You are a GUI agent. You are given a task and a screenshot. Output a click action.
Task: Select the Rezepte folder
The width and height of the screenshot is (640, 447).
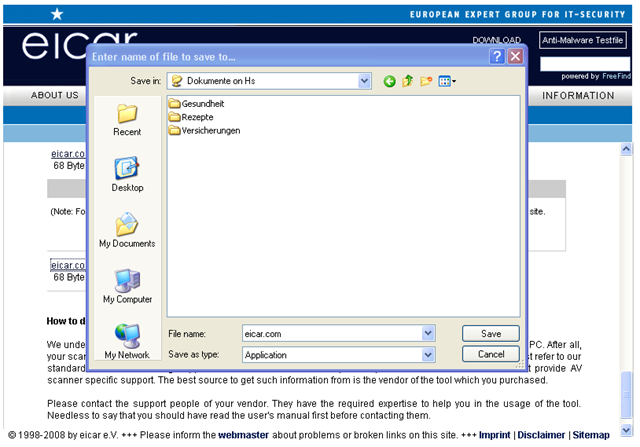pyautogui.click(x=191, y=117)
